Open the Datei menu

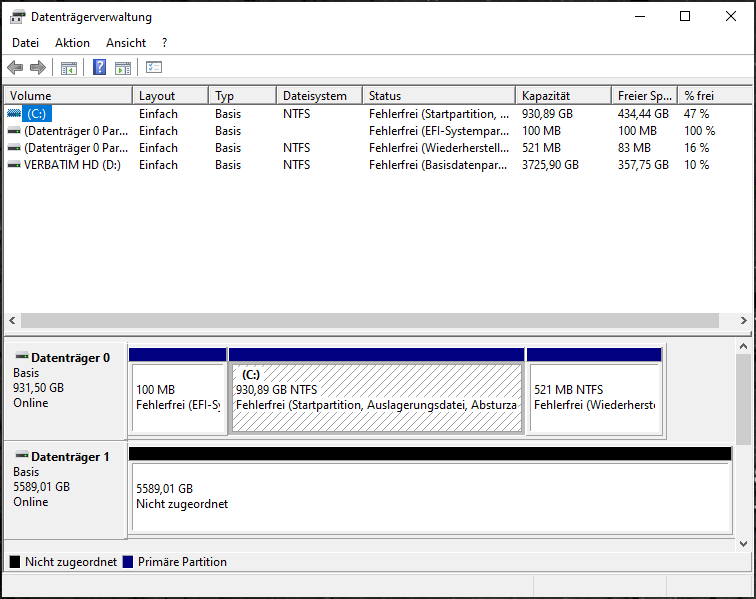click(x=26, y=43)
